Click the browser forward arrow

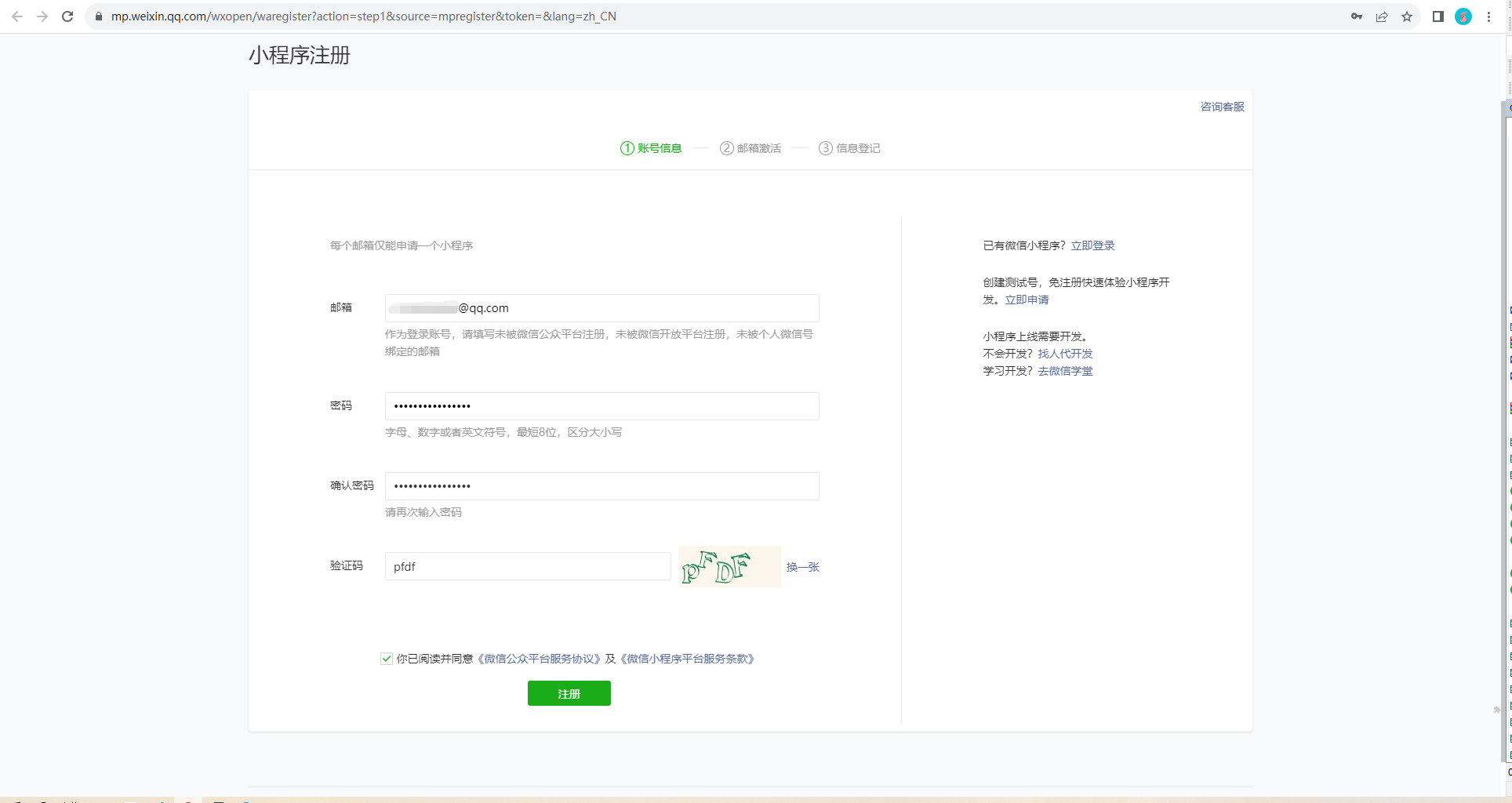point(42,16)
